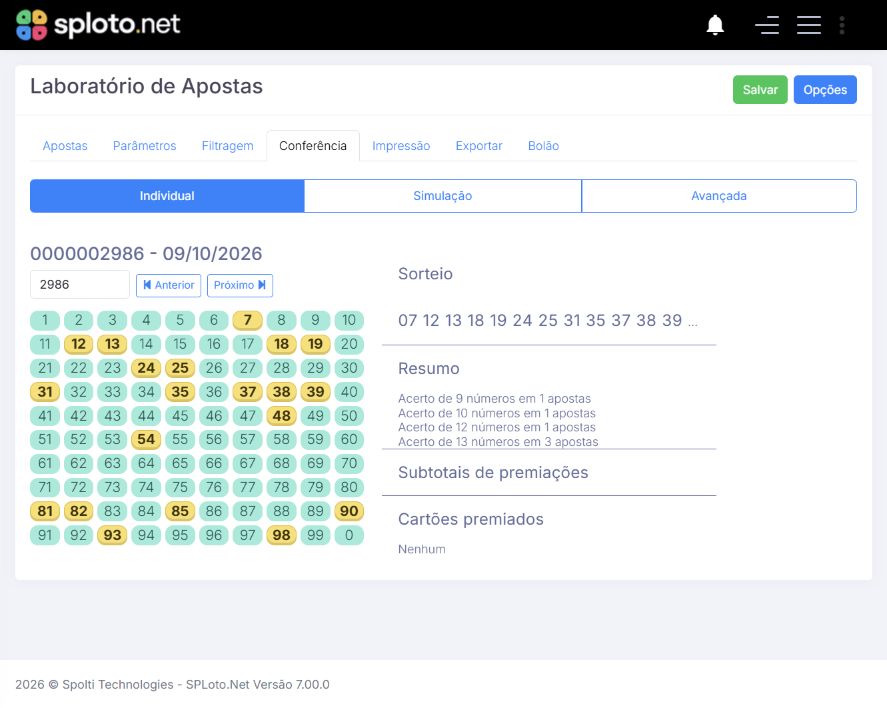887x708 pixels.
Task: Click highlighted number 24 ball
Action: 146,368
